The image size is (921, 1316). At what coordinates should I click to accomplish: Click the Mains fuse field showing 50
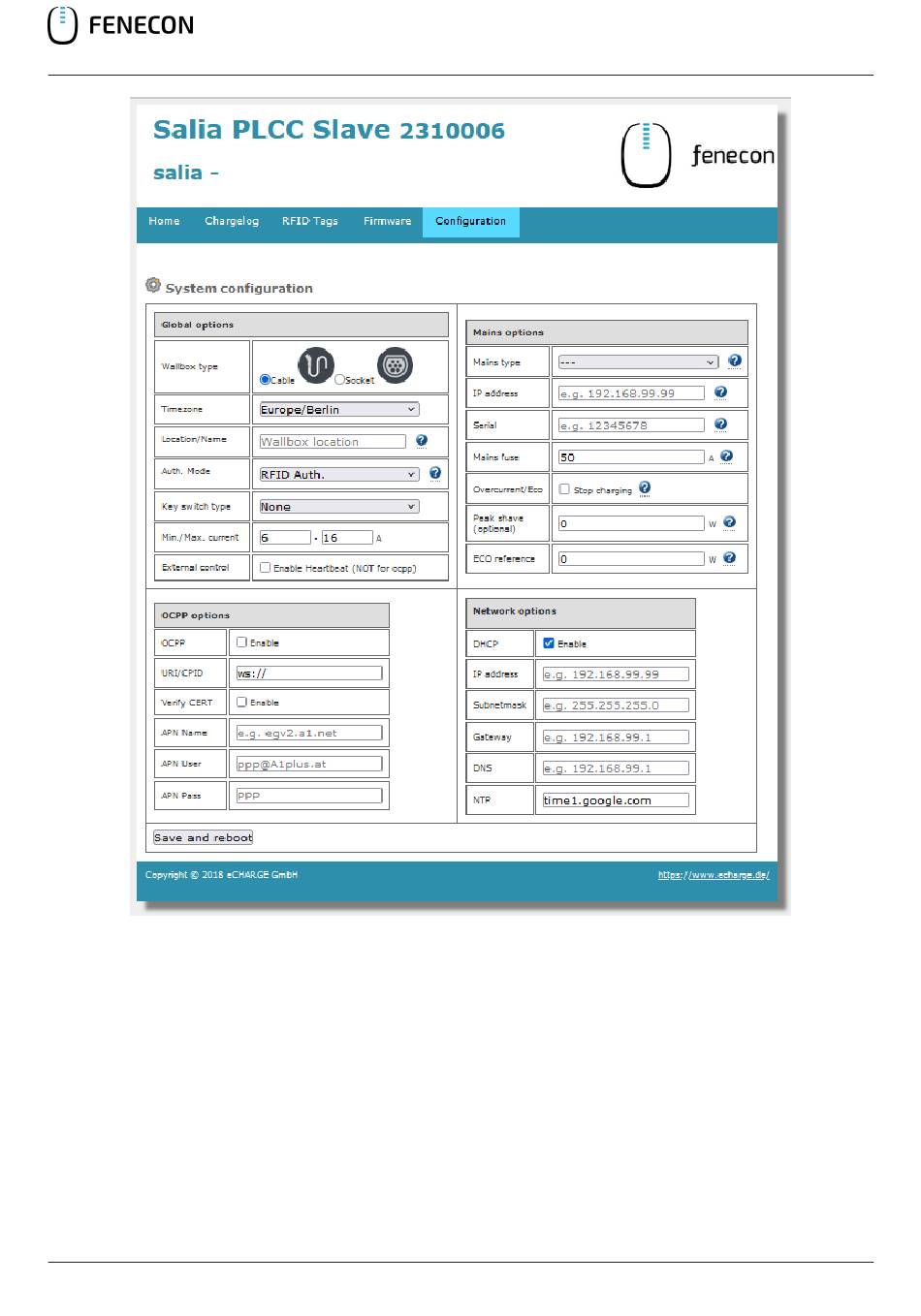click(x=631, y=457)
